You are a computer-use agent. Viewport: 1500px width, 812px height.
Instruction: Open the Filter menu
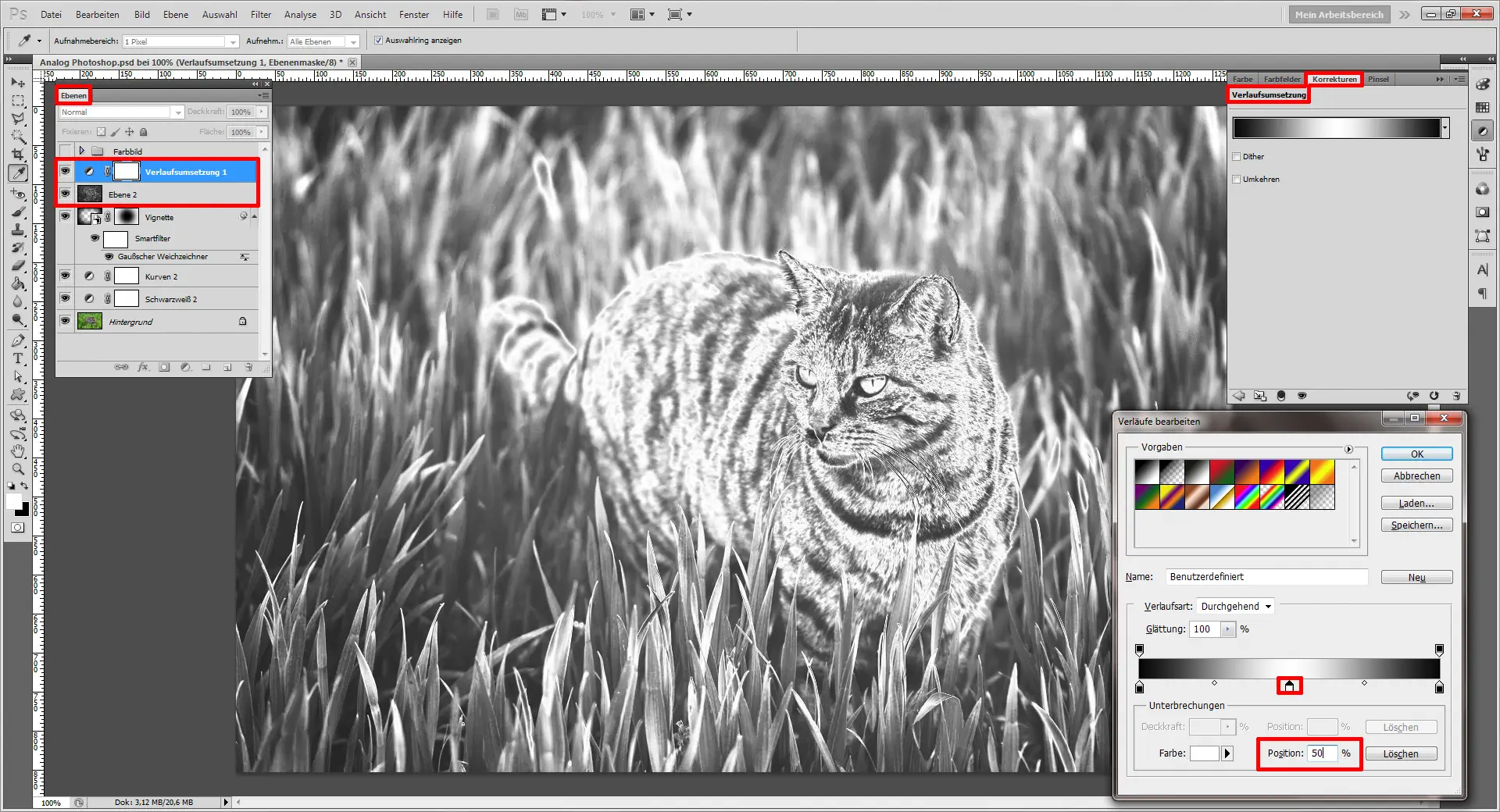click(260, 14)
